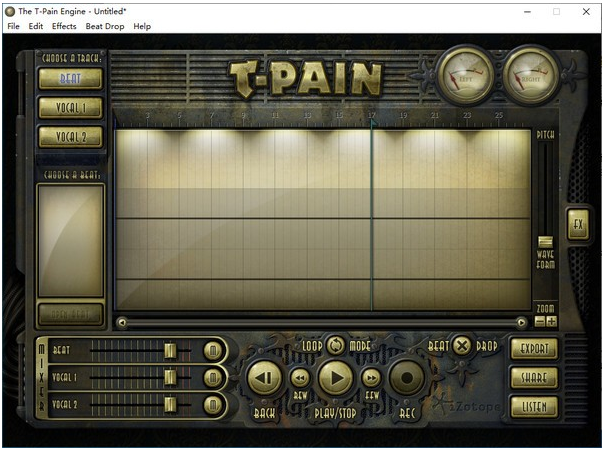Mute the Vocal 1 mixer channel
This screenshot has width=606, height=454.
click(212, 377)
